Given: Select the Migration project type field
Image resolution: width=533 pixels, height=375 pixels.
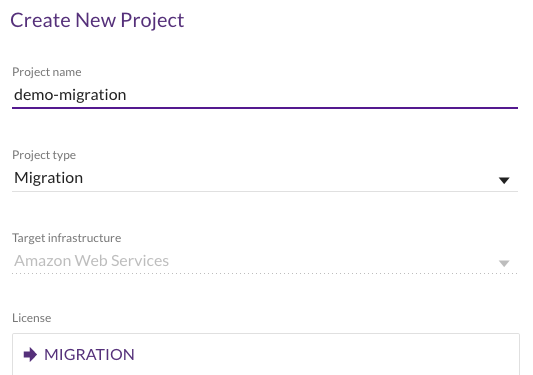Looking at the screenshot, I should coord(265,178).
